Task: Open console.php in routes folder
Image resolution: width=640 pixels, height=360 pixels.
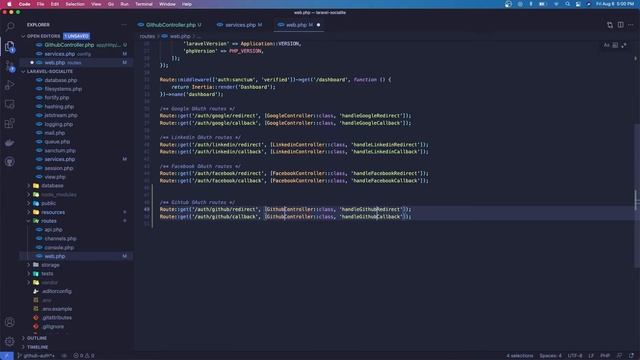Action: point(76,247)
